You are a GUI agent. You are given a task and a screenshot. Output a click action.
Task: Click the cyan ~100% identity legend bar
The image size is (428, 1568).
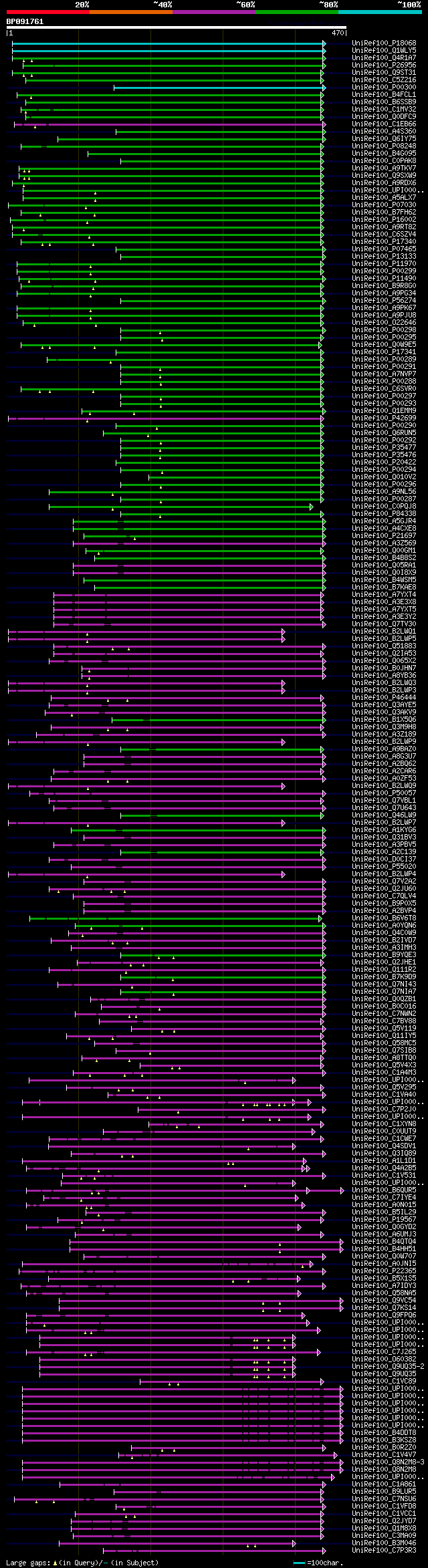[380, 11]
